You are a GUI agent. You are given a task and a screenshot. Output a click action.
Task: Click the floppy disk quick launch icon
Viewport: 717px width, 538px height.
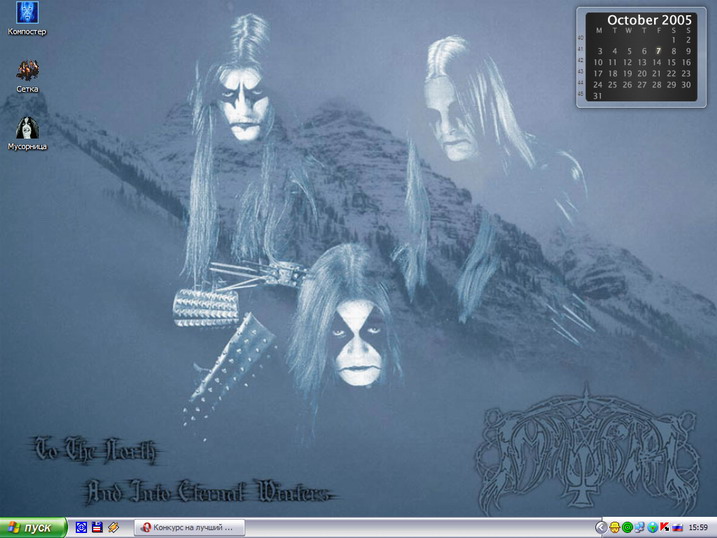pos(97,527)
